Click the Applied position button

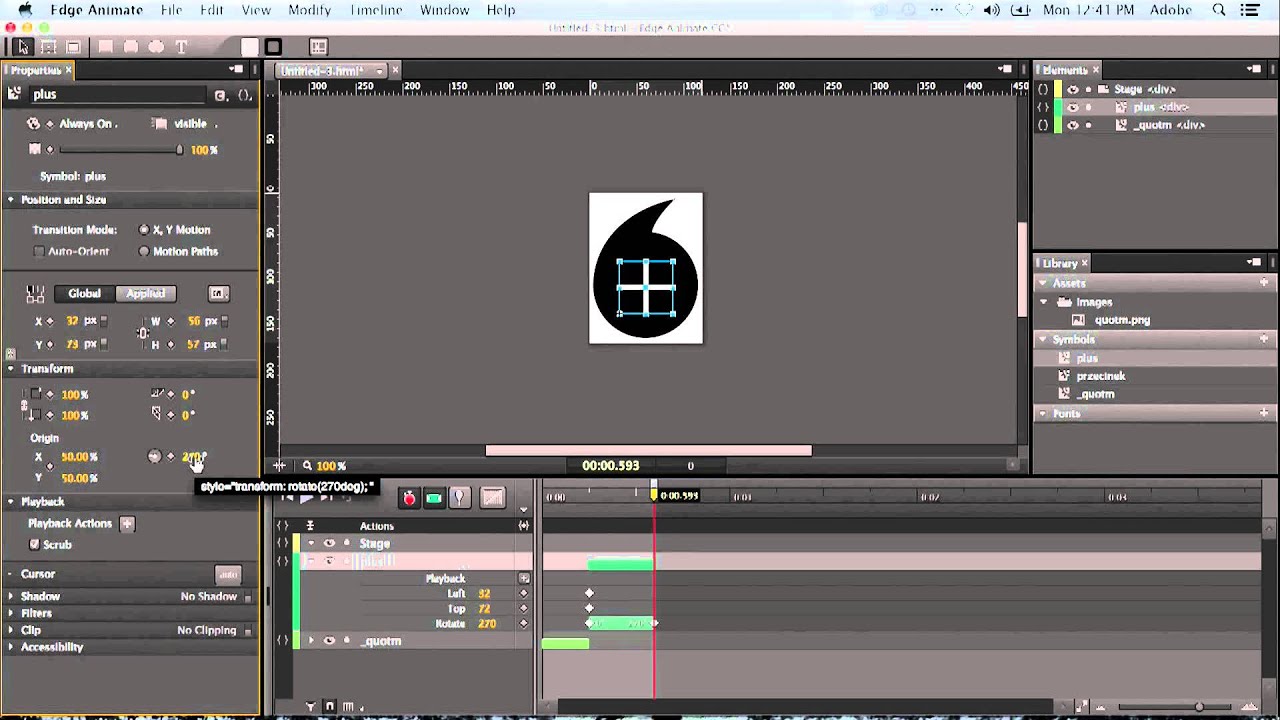click(146, 293)
